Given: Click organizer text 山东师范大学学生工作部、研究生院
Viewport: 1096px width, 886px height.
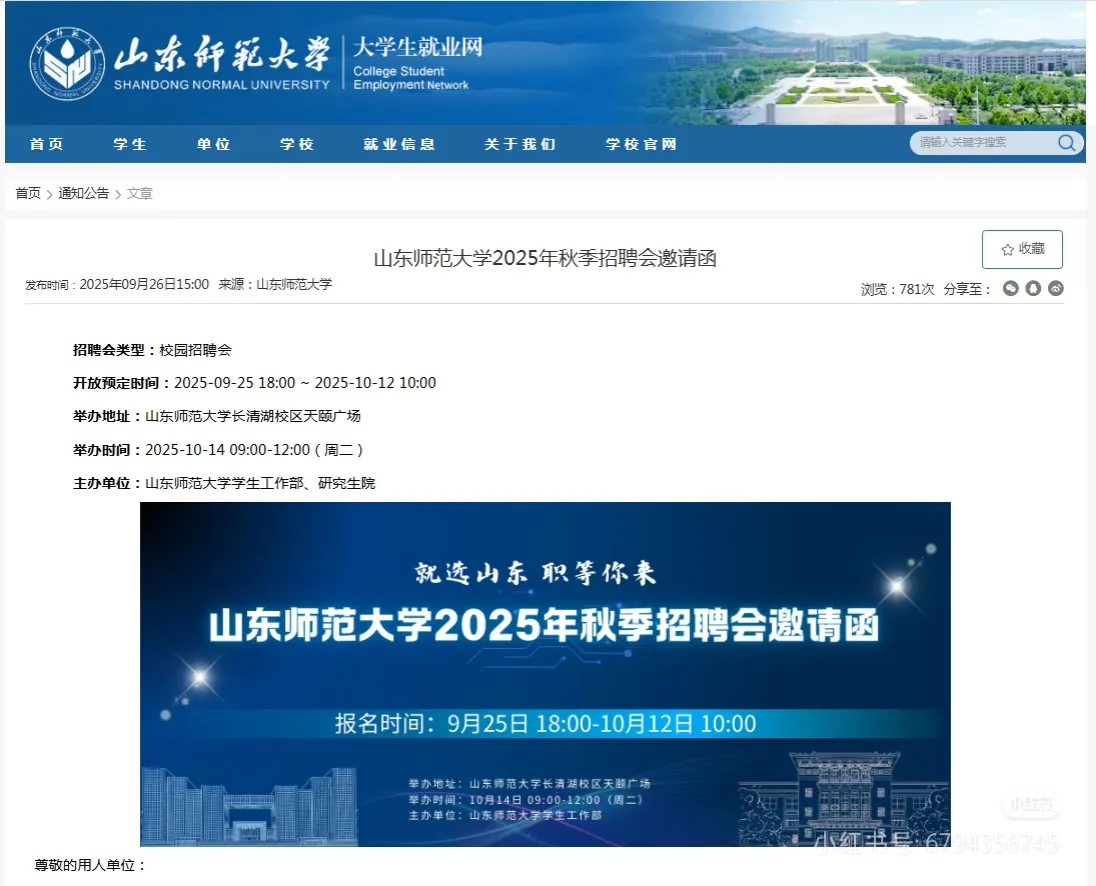Looking at the screenshot, I should coord(260,484).
